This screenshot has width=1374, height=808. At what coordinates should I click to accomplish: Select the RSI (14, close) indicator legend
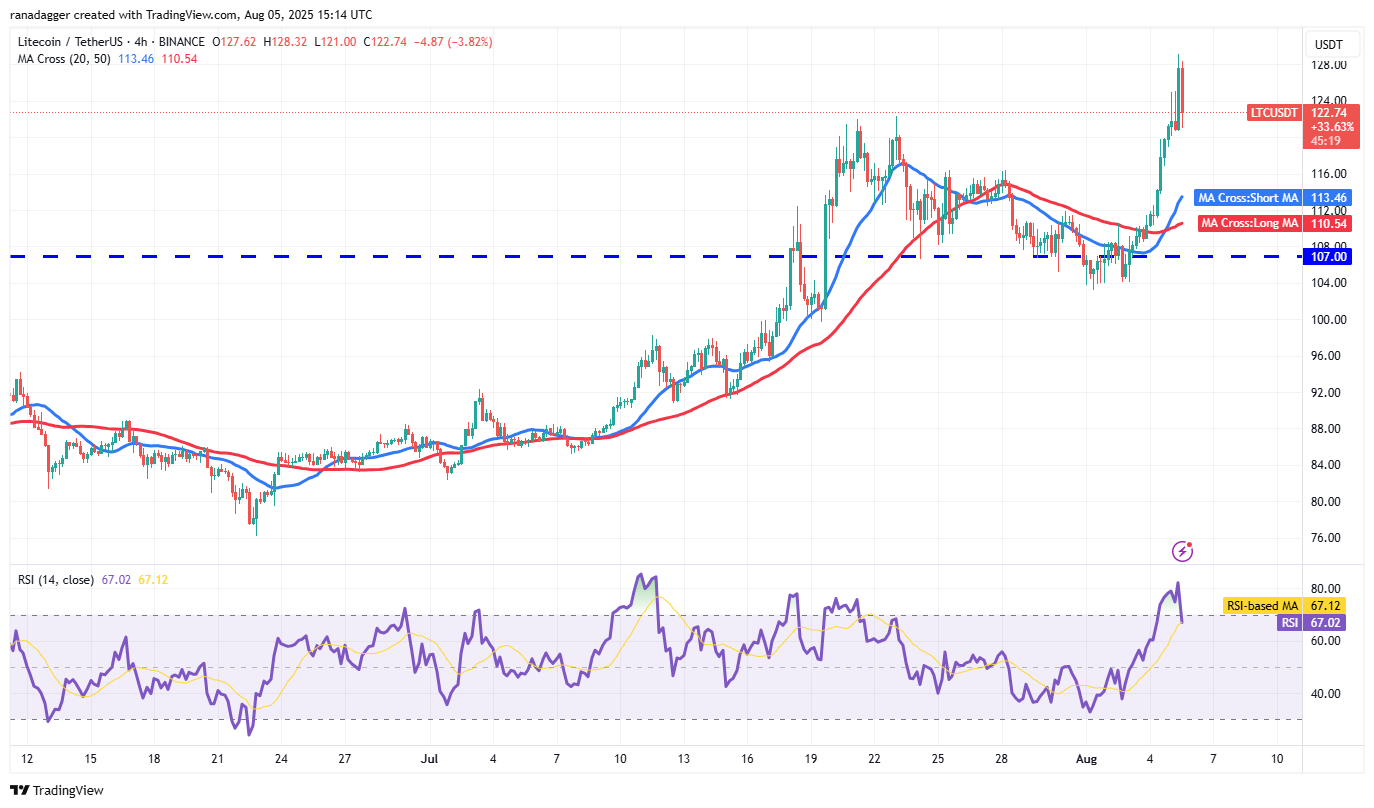click(56, 580)
